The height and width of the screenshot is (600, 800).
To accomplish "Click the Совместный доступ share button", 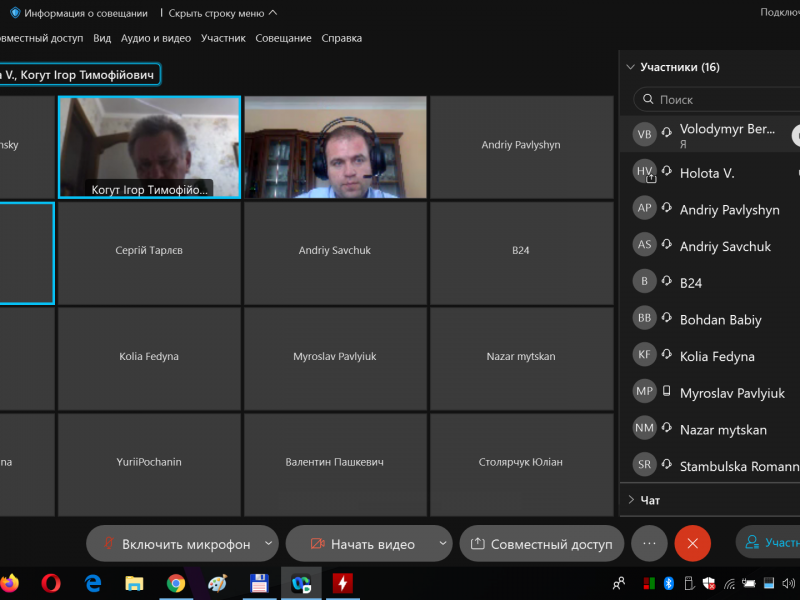I will [541, 544].
